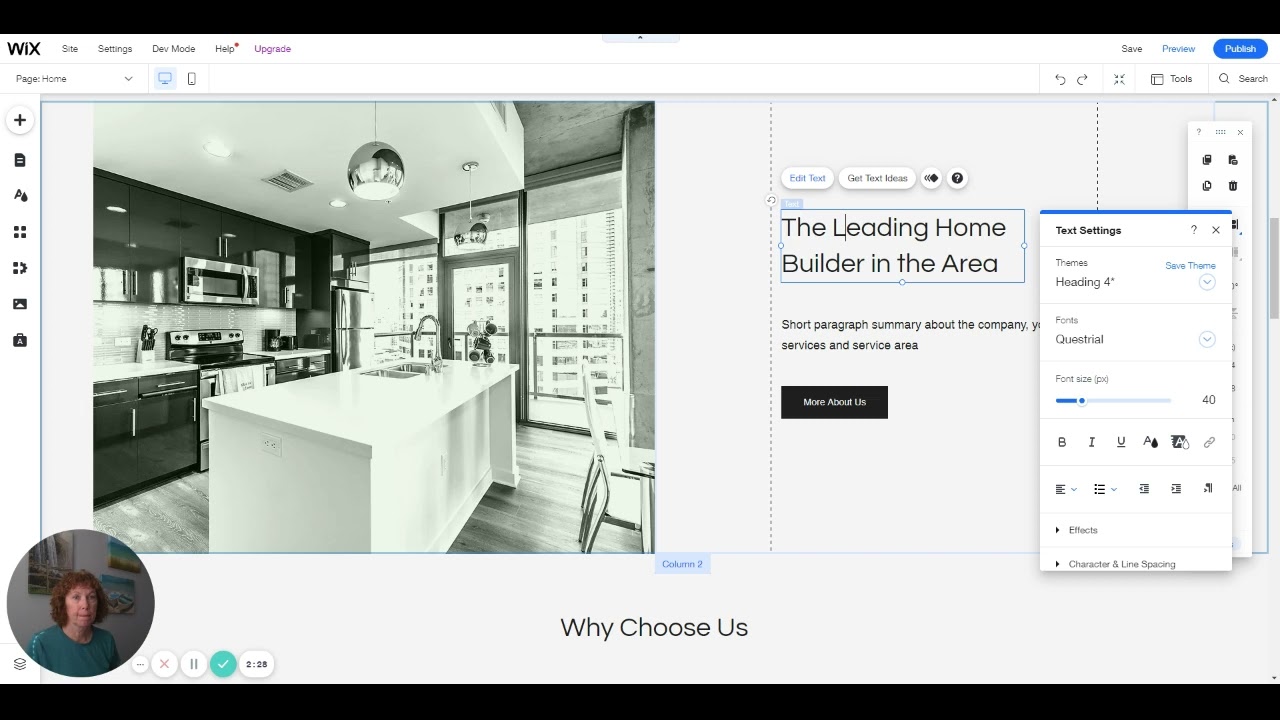Open the bullets and numbering dropdown
Viewport: 1280px width, 720px height.
[1105, 489]
